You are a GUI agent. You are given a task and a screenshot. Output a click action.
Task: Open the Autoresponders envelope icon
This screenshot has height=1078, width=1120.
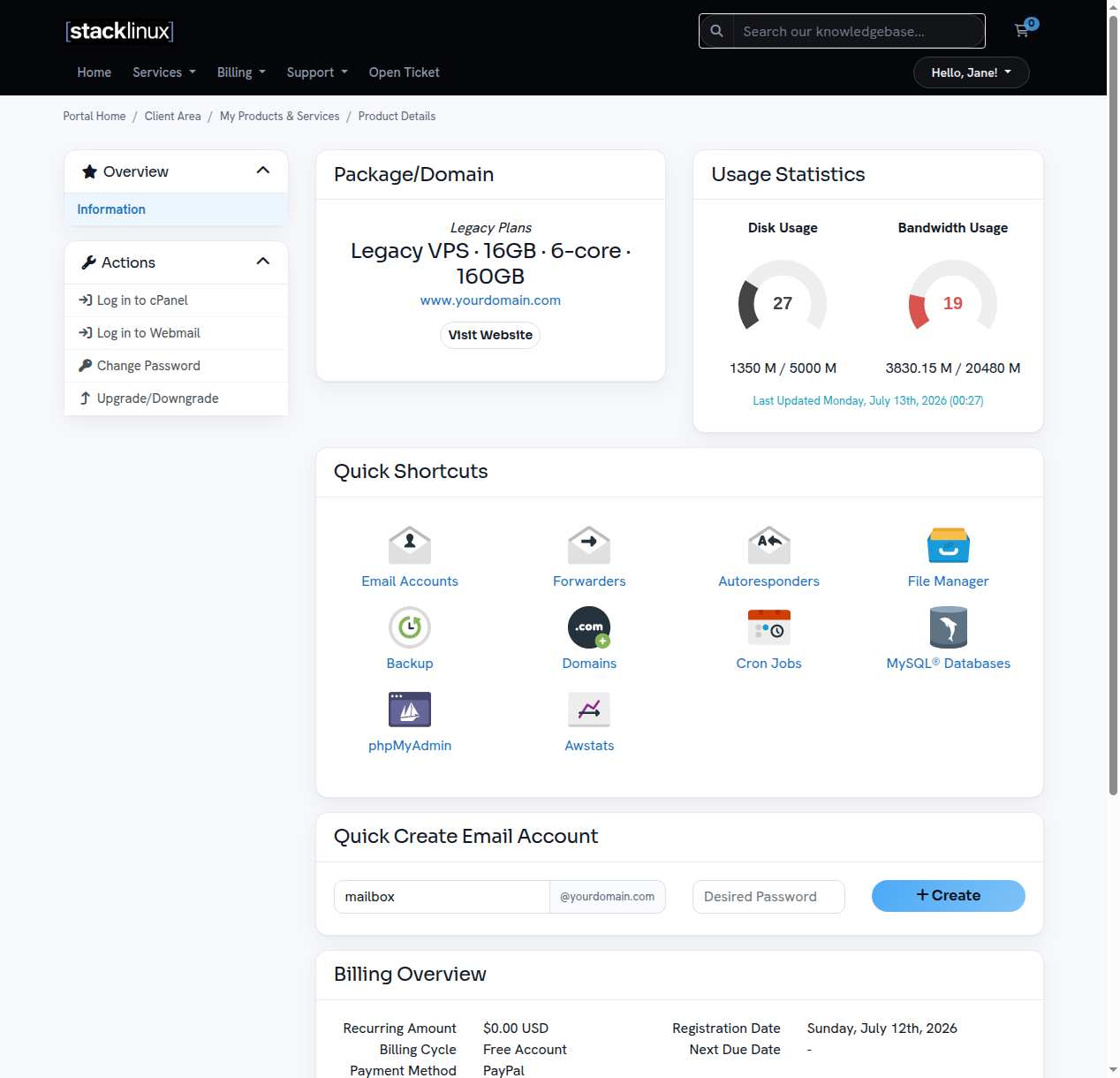point(769,545)
